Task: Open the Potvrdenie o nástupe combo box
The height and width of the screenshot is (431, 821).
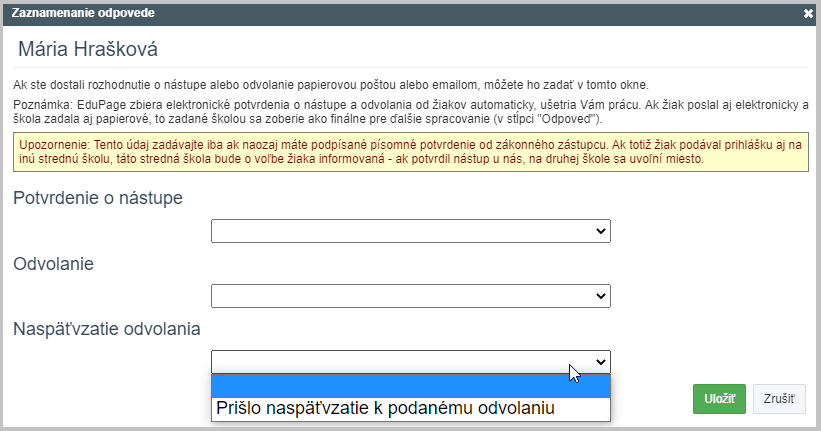Action: pyautogui.click(x=410, y=231)
